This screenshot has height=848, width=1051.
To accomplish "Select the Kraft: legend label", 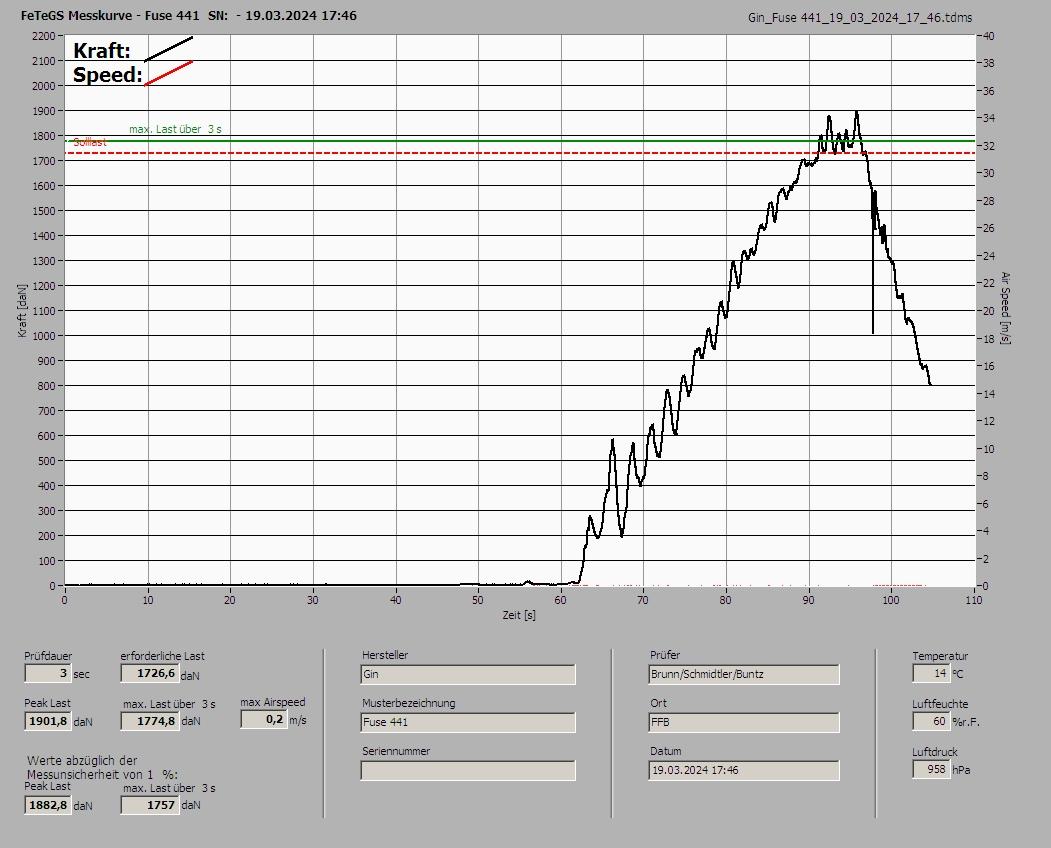I will click(x=101, y=50).
